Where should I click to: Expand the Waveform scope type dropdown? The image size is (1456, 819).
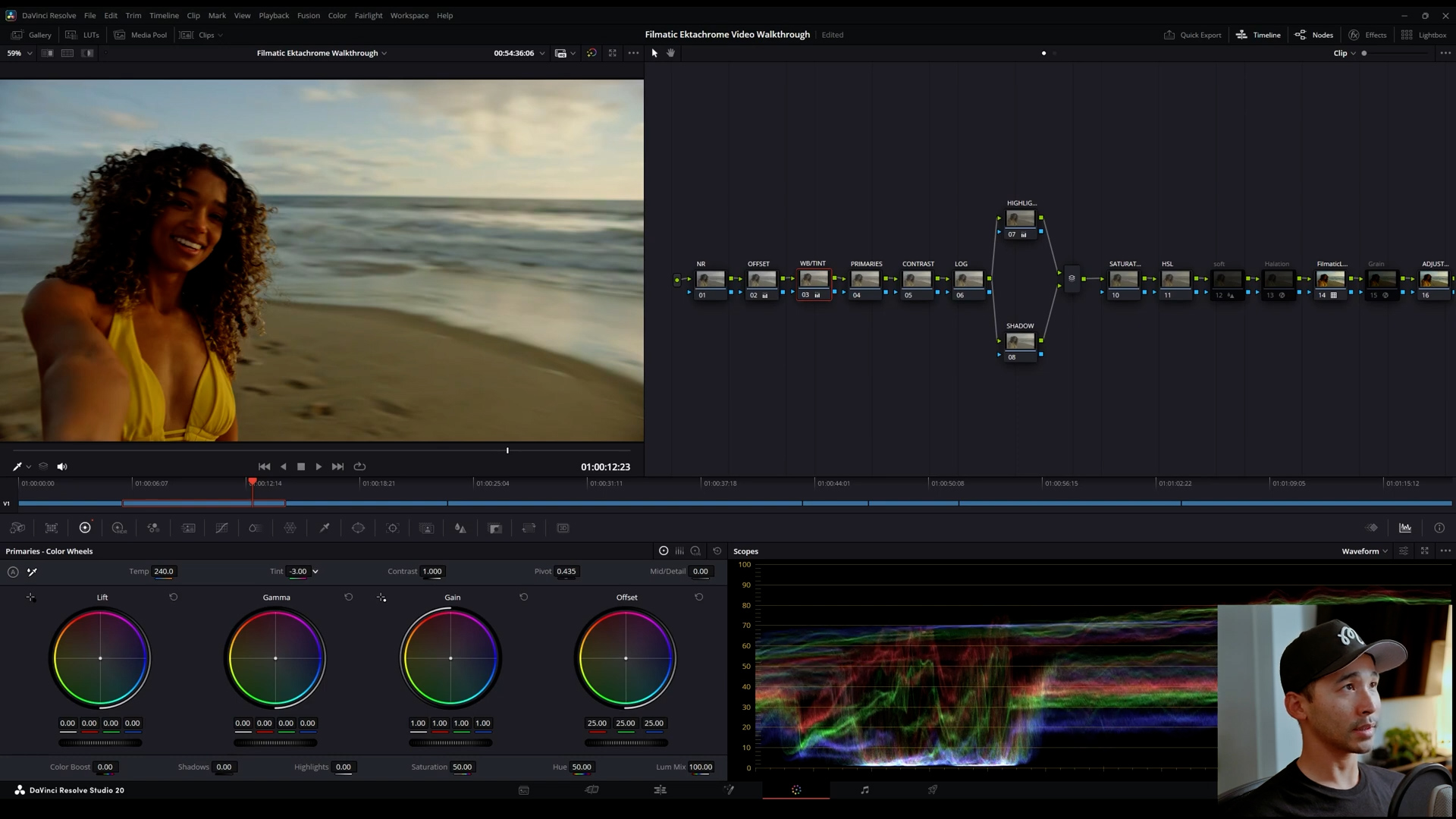tap(1364, 551)
